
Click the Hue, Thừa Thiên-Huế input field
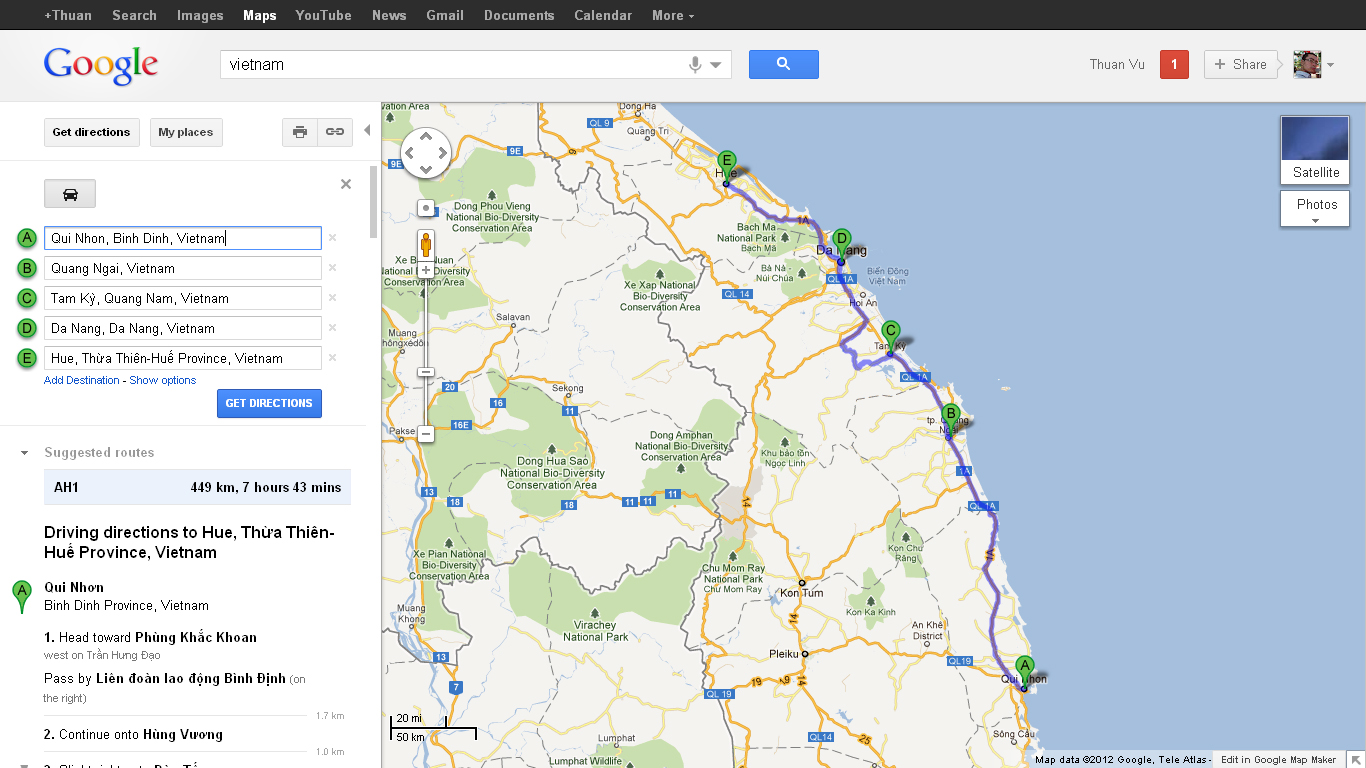click(183, 358)
